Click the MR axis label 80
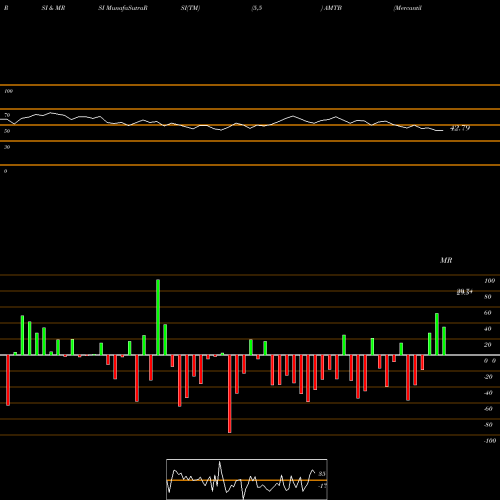The image size is (500, 500). tap(488, 297)
